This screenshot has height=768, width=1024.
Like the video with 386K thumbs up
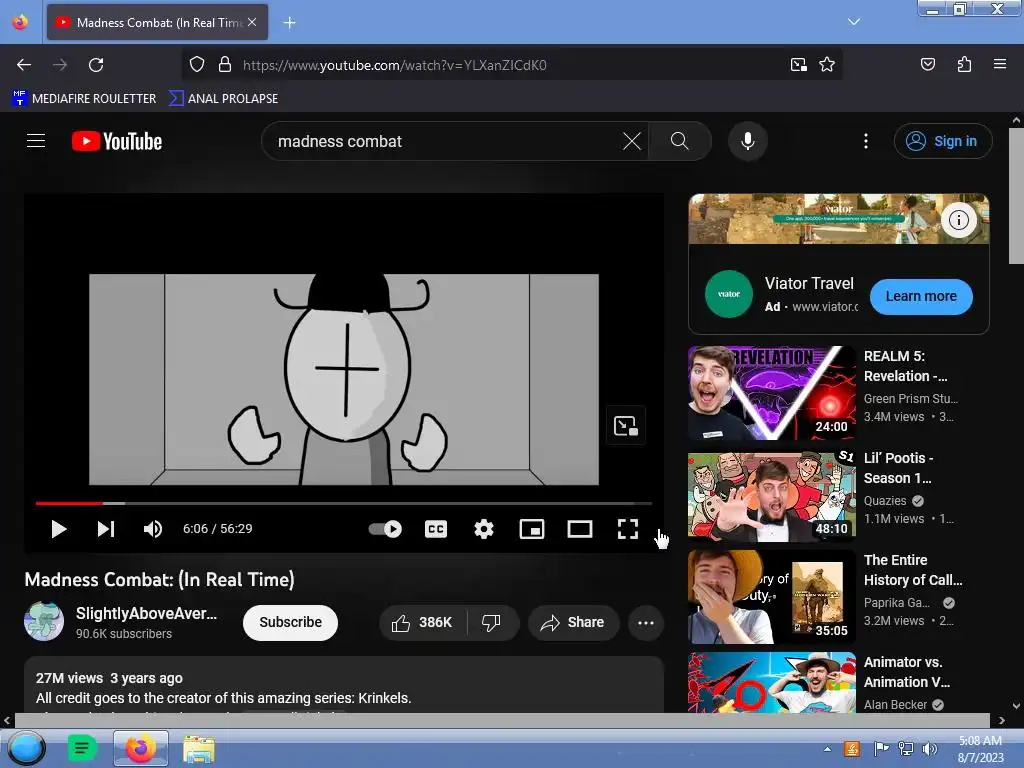point(423,622)
